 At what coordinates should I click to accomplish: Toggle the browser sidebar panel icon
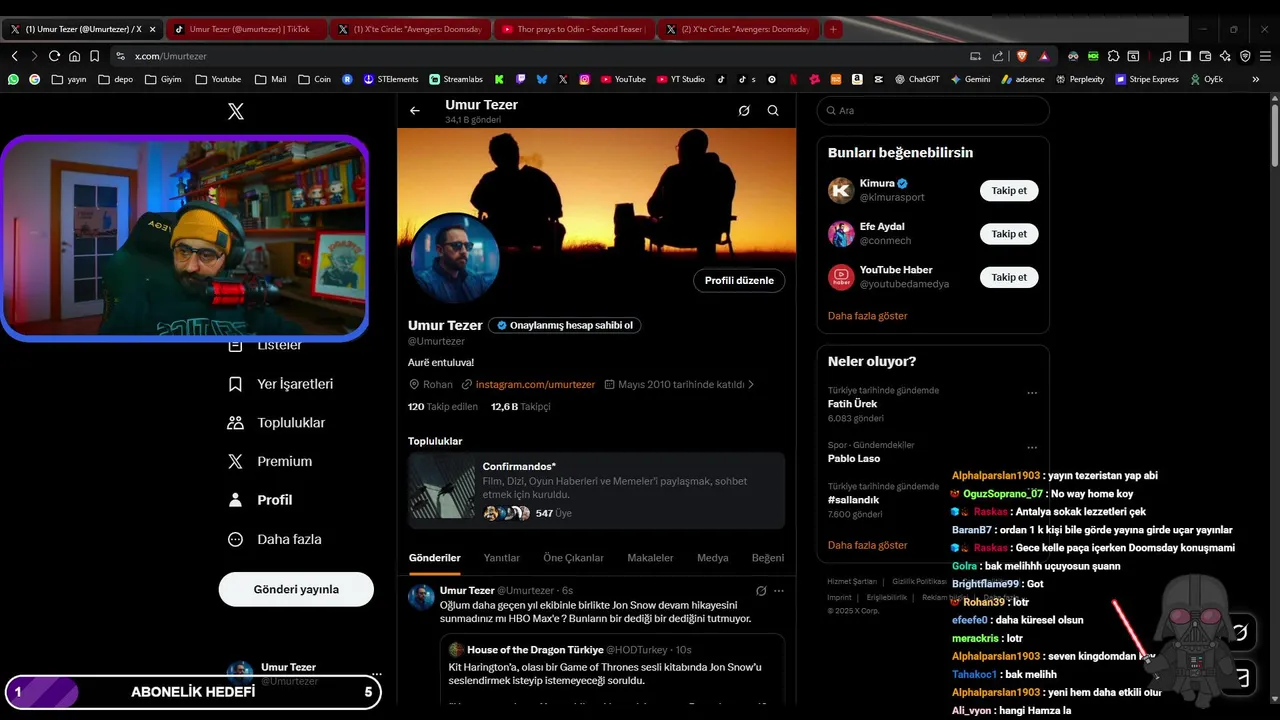tap(1185, 56)
